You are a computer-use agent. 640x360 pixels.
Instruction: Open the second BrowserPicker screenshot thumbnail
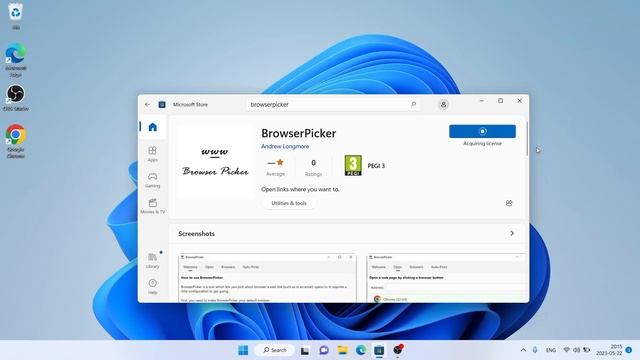coord(446,278)
